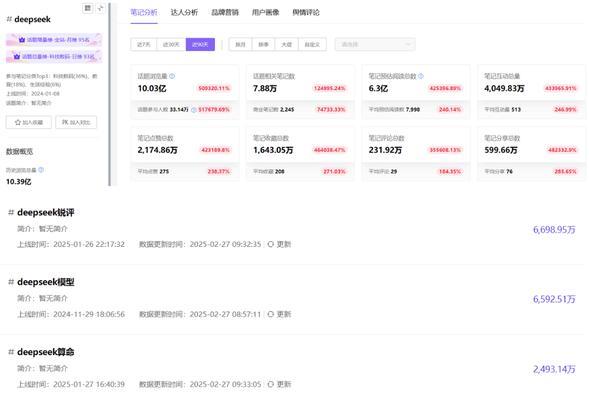Click the crown icon in the first ranking badge
The image size is (589, 400).
[x=22, y=39]
